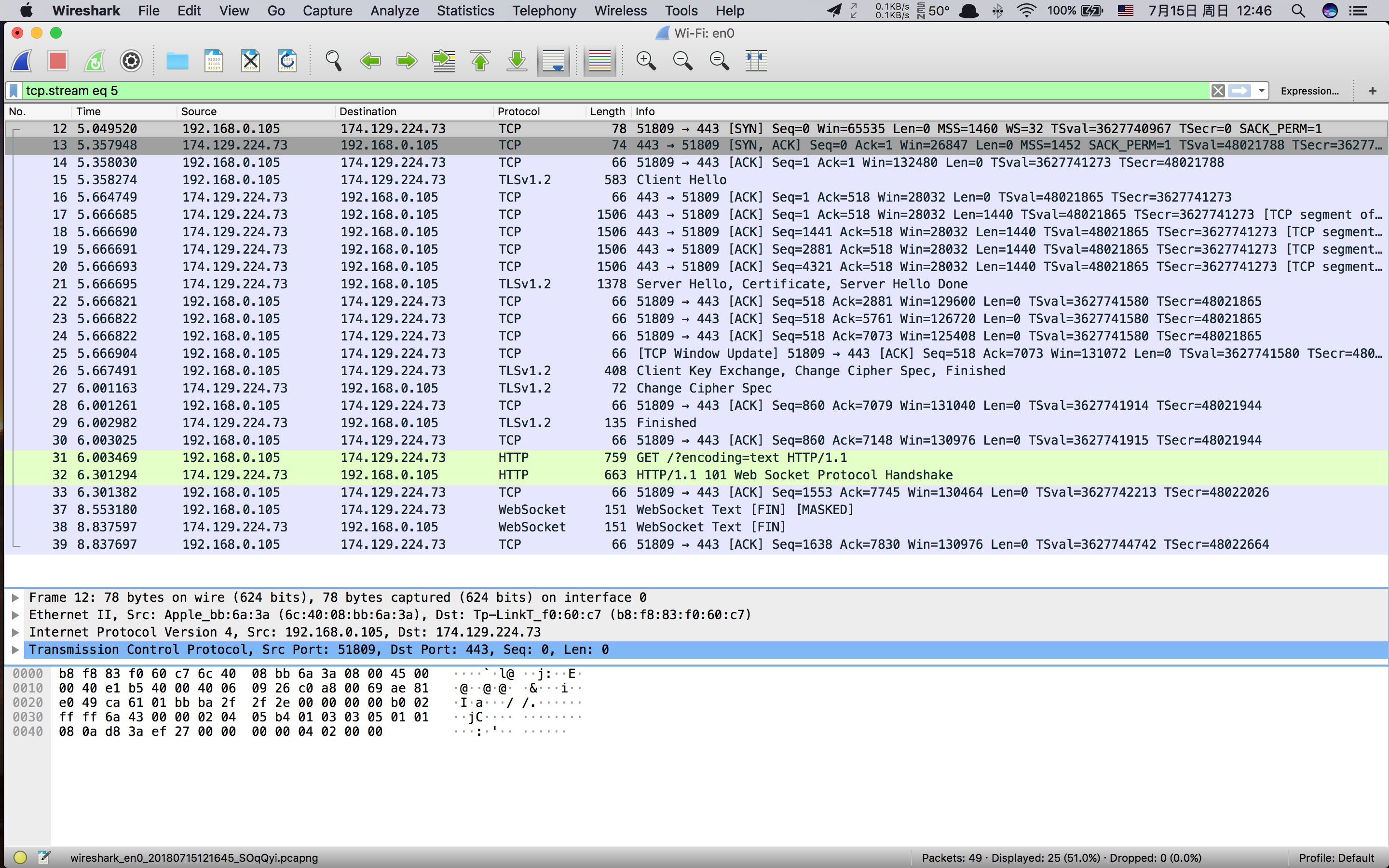Go back in packet history
Screen dimensions: 1389x868
[370, 61]
